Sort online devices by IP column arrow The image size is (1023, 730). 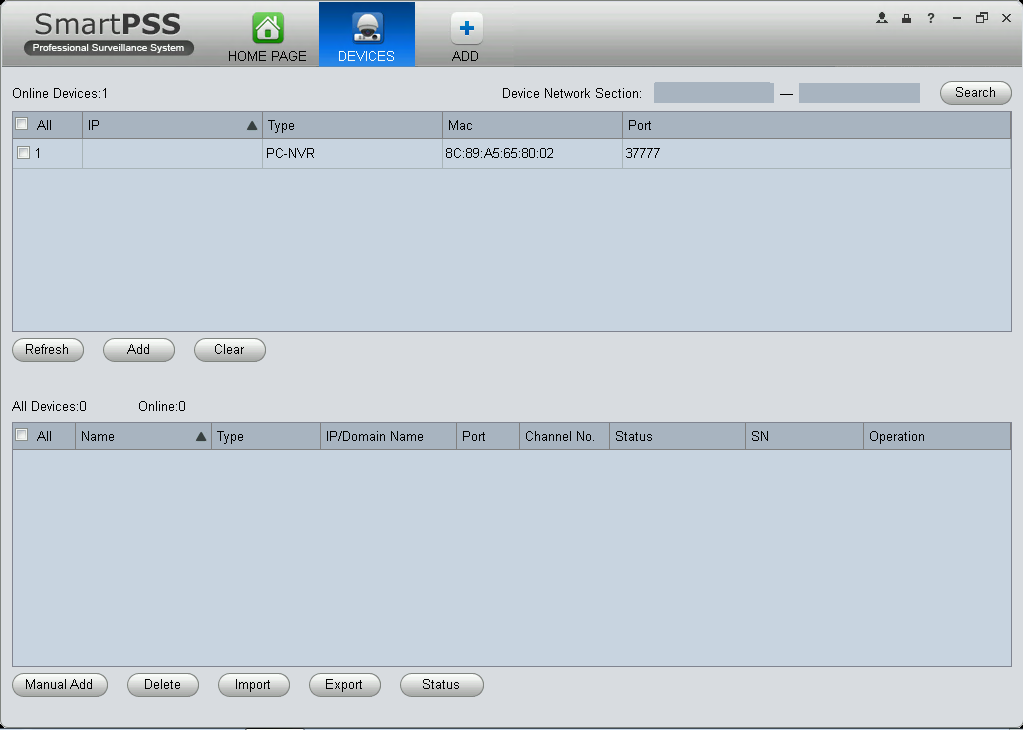click(251, 126)
